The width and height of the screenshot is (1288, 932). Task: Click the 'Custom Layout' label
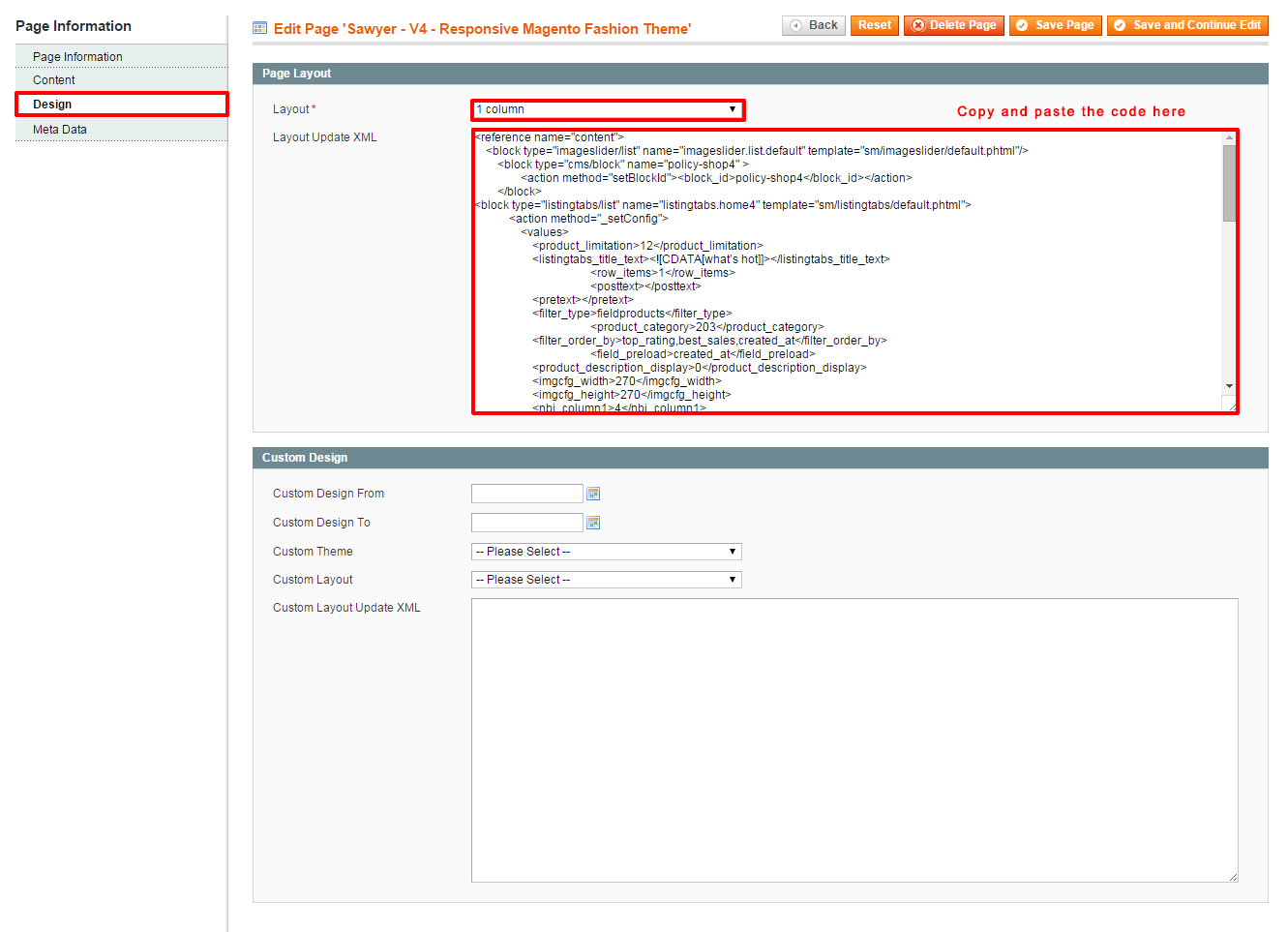point(313,580)
